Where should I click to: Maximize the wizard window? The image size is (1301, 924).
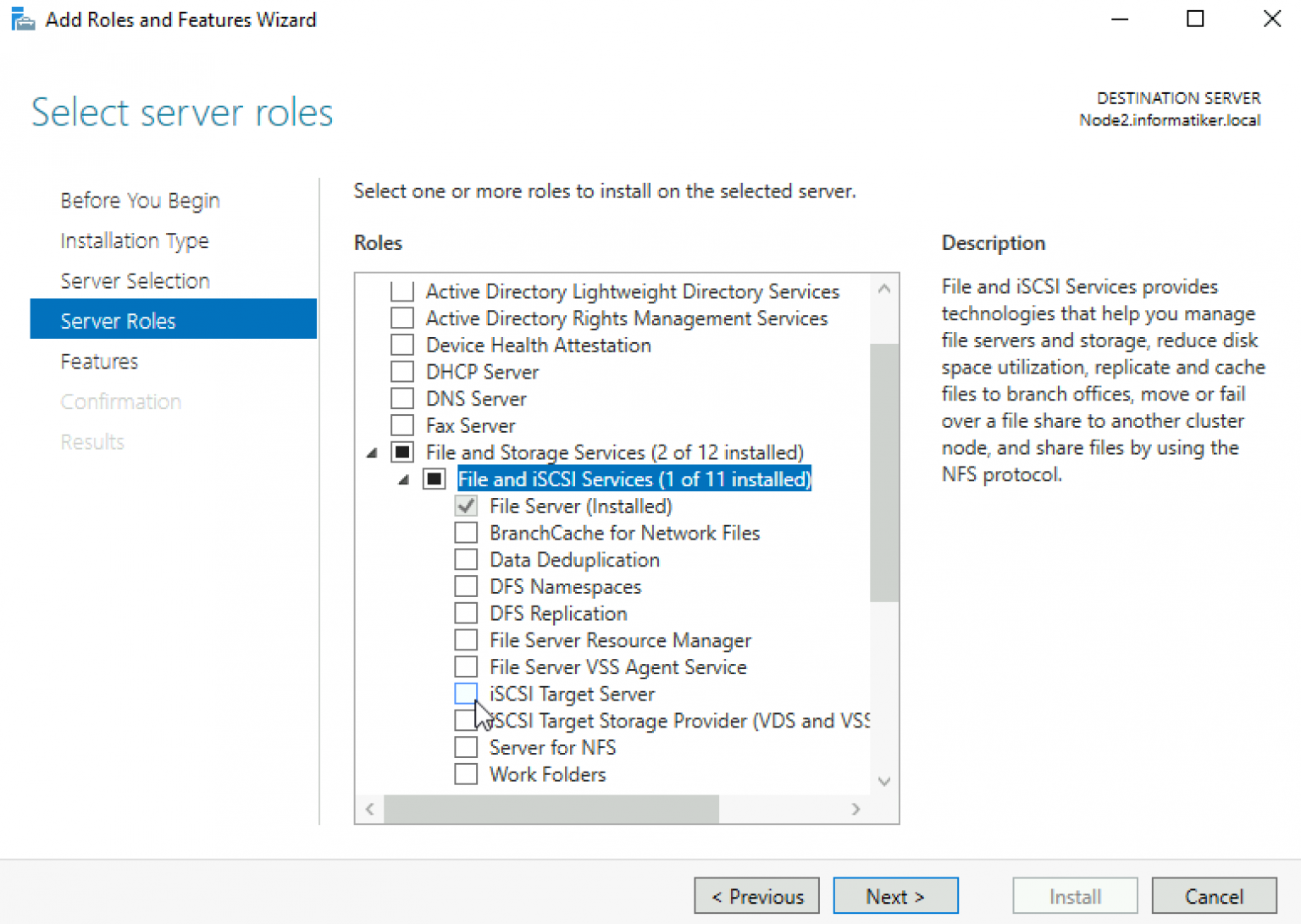click(x=1194, y=19)
